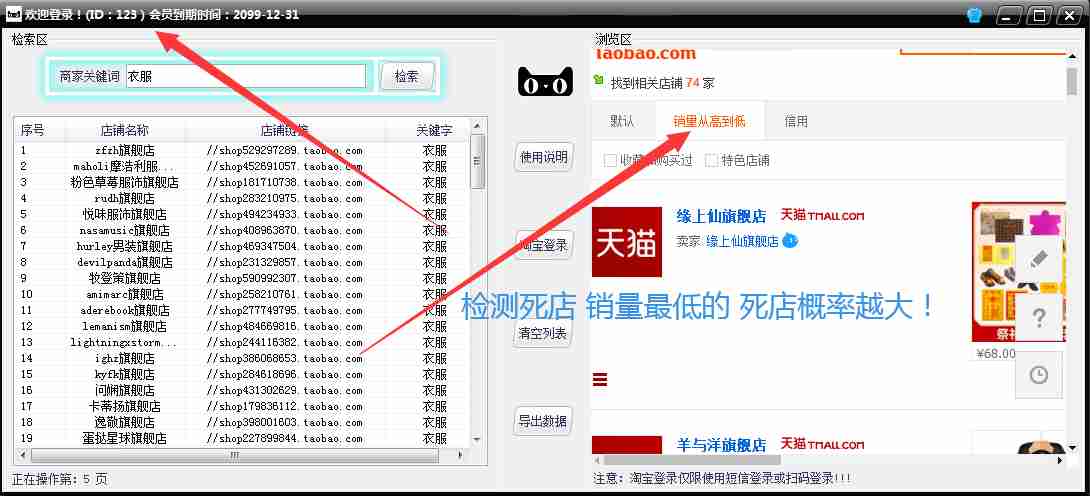This screenshot has height=496, width=1090.
Task: Select row aderebook旗舰店
Action: click(x=242, y=310)
